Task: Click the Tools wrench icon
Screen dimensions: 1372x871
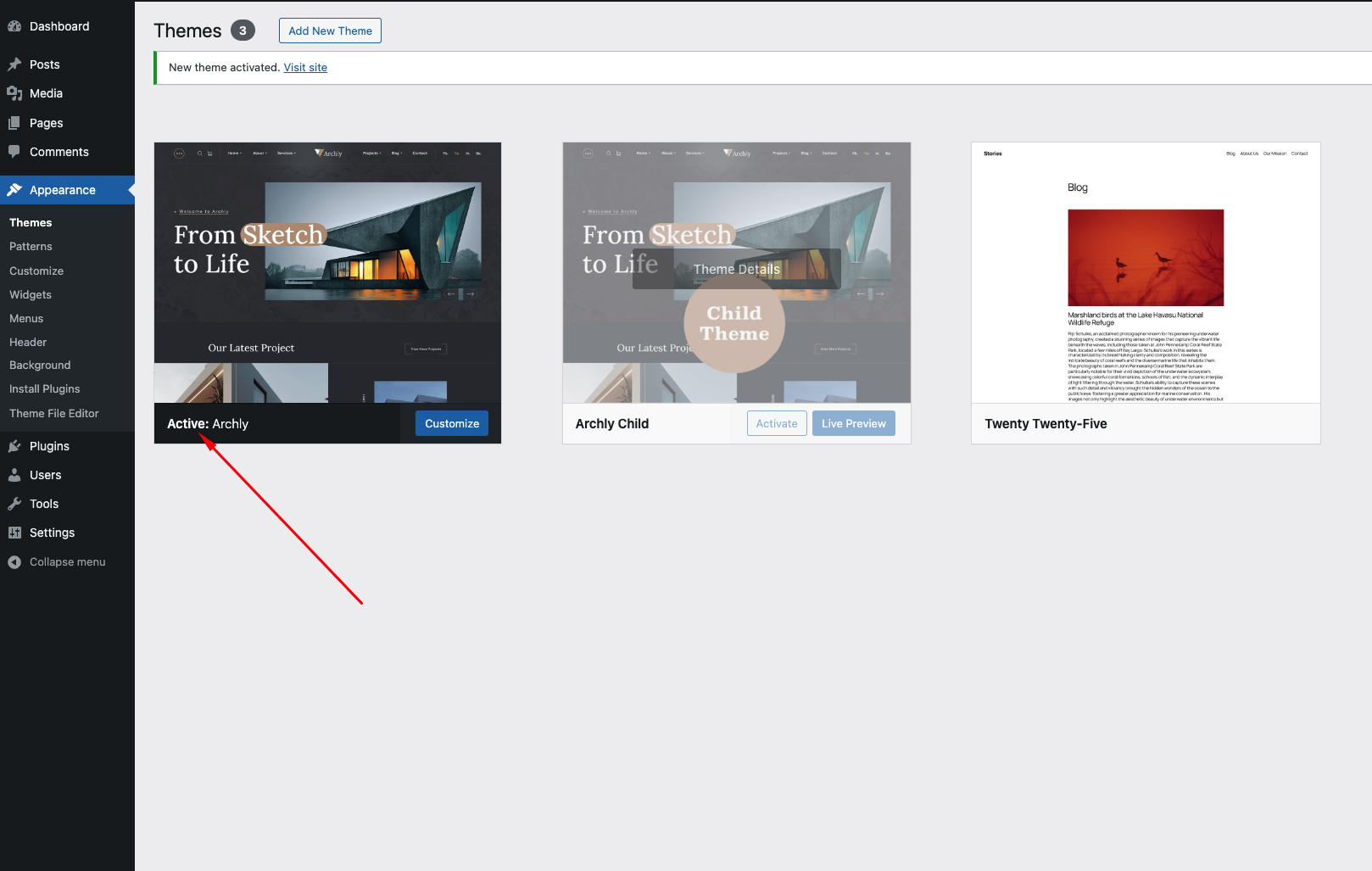Action: (14, 504)
